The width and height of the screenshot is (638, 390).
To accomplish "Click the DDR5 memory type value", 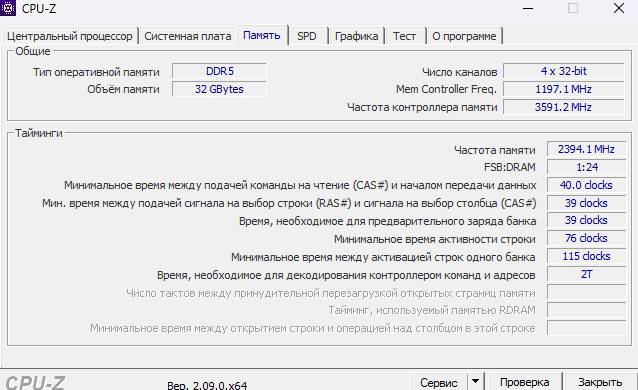I will [219, 71].
